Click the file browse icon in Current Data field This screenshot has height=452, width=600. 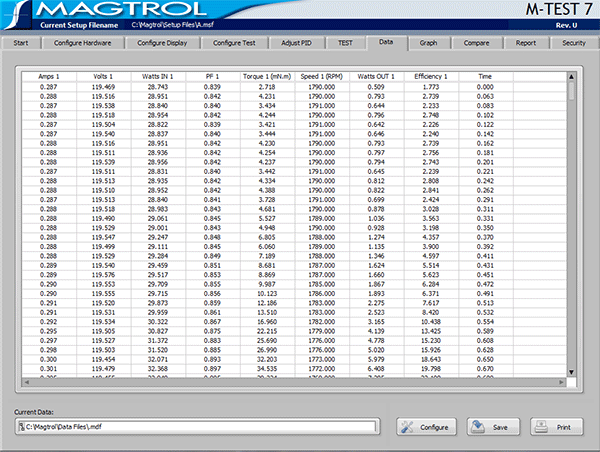22,427
